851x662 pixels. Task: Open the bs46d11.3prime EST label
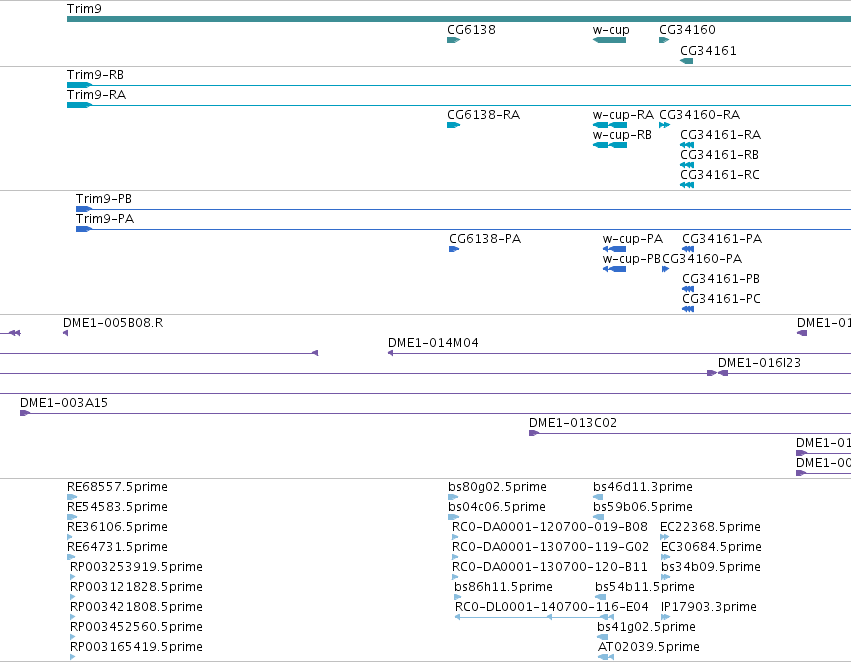[x=643, y=487]
